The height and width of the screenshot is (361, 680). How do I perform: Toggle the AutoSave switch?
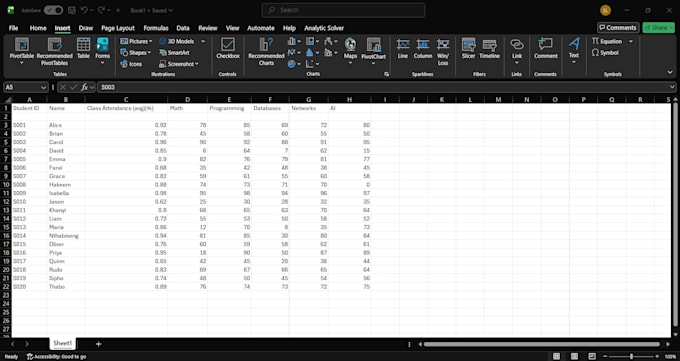[53, 10]
